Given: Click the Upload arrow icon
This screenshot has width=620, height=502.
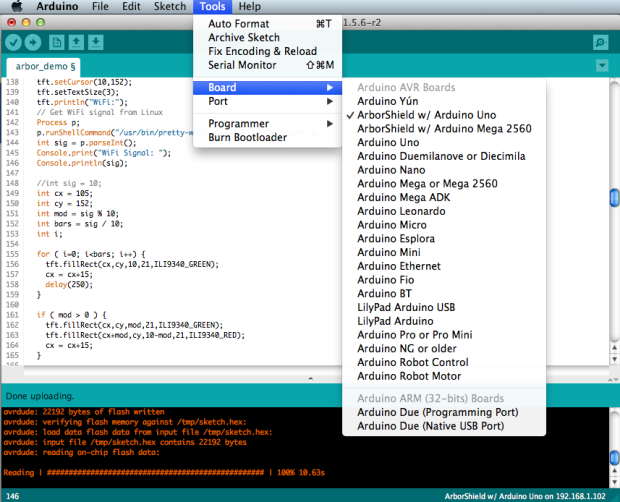Looking at the screenshot, I should pos(34,42).
